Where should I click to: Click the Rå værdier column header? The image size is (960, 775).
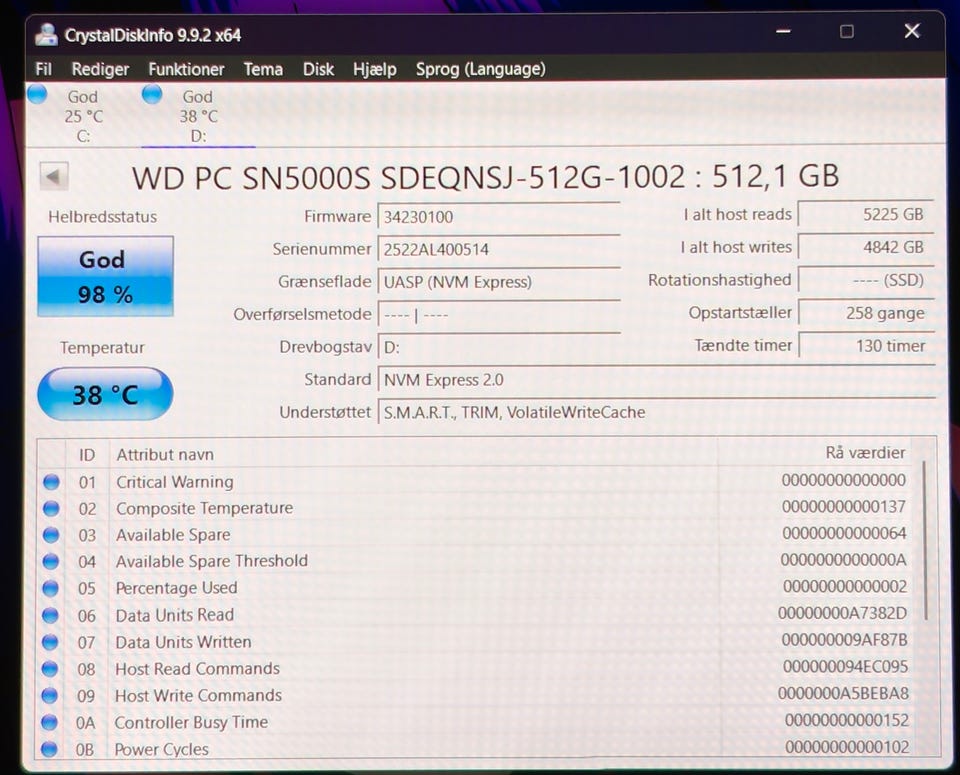coord(864,453)
